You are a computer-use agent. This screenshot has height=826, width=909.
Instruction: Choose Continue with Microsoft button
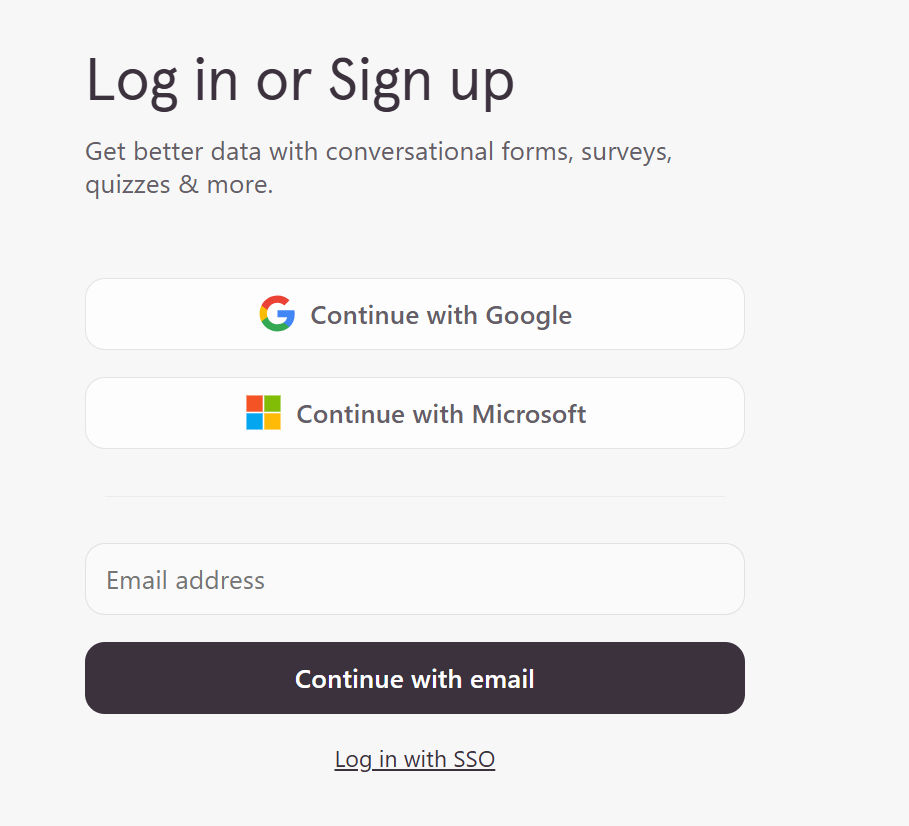tap(415, 413)
